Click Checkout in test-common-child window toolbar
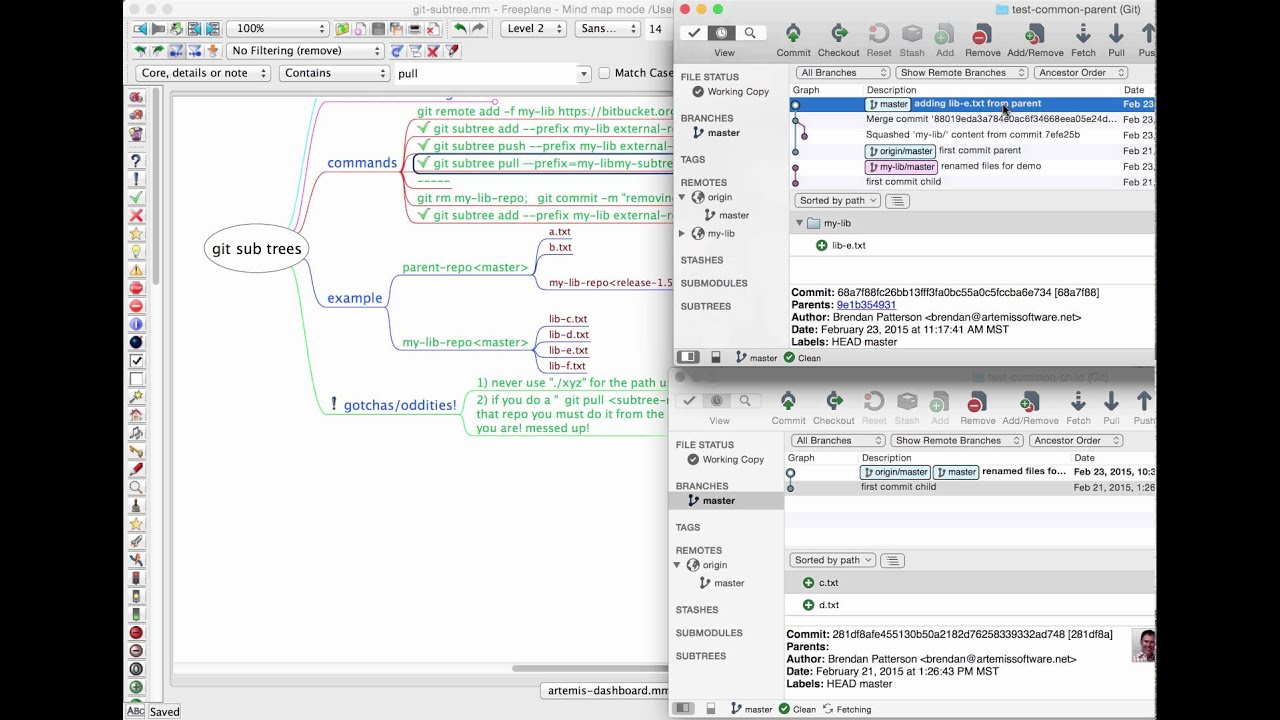1280x720 pixels. pyautogui.click(x=833, y=408)
